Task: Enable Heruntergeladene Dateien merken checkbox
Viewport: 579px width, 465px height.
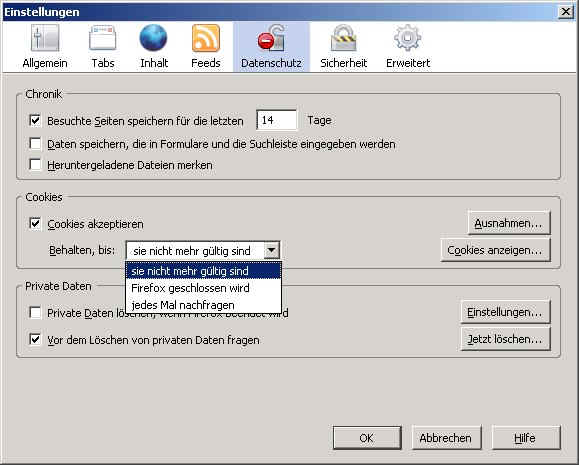Action: (x=35, y=164)
